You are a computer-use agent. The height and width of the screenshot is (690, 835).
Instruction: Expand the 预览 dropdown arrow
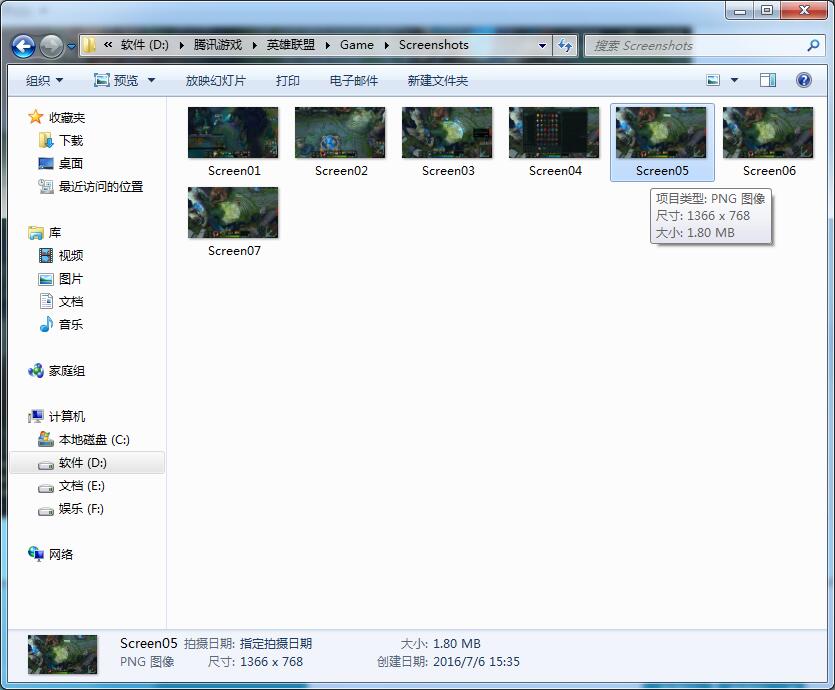coord(151,80)
